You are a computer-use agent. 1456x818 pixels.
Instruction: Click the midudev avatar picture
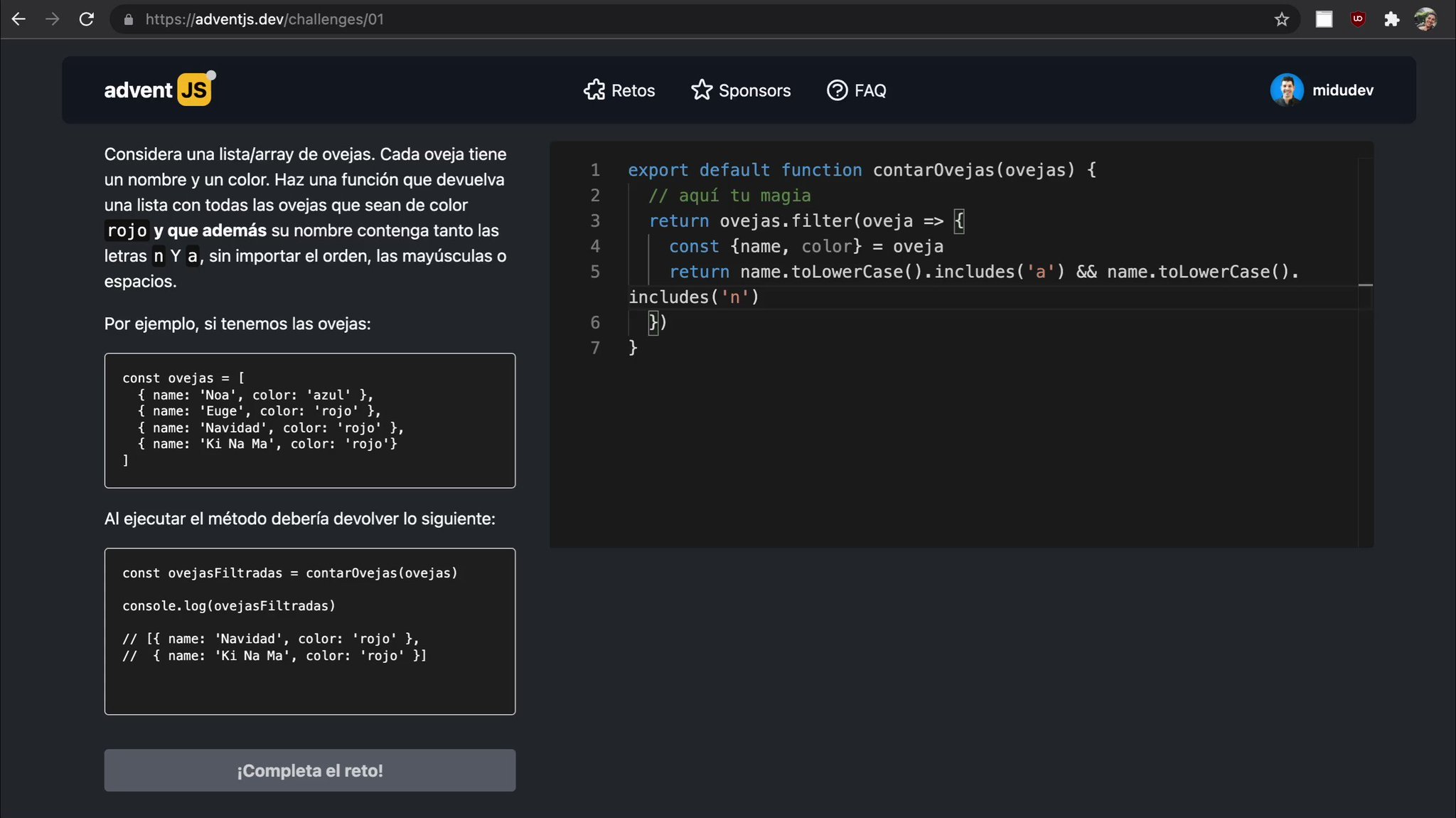point(1288,90)
